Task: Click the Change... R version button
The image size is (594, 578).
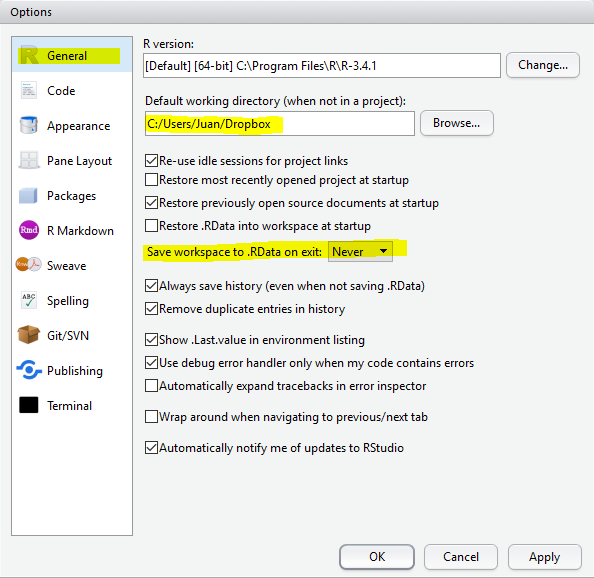Action: pos(542,65)
